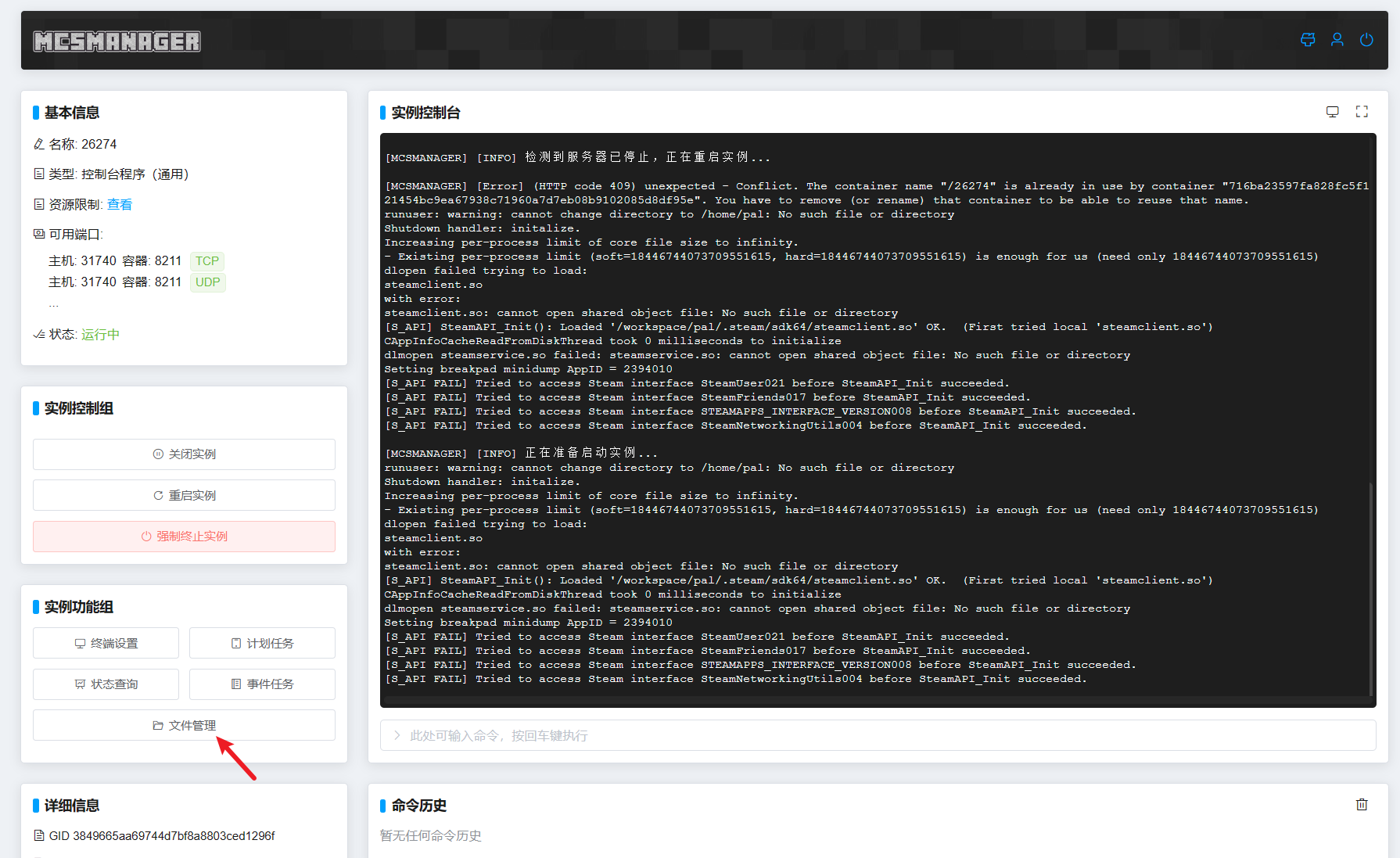
Task: Click the power logout icon in header
Action: 1366,40
